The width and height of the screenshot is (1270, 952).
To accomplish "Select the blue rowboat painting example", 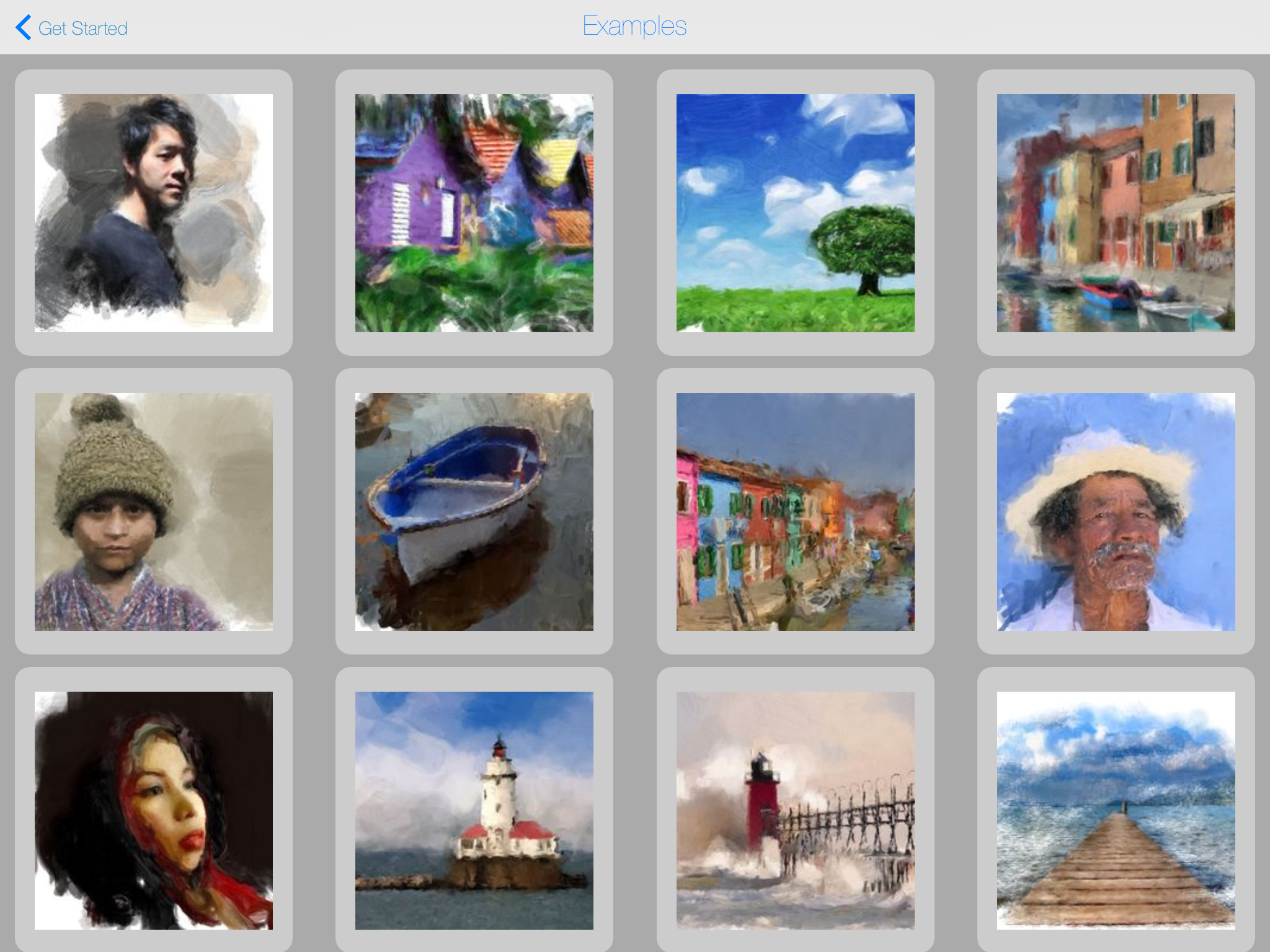I will pyautogui.click(x=474, y=511).
